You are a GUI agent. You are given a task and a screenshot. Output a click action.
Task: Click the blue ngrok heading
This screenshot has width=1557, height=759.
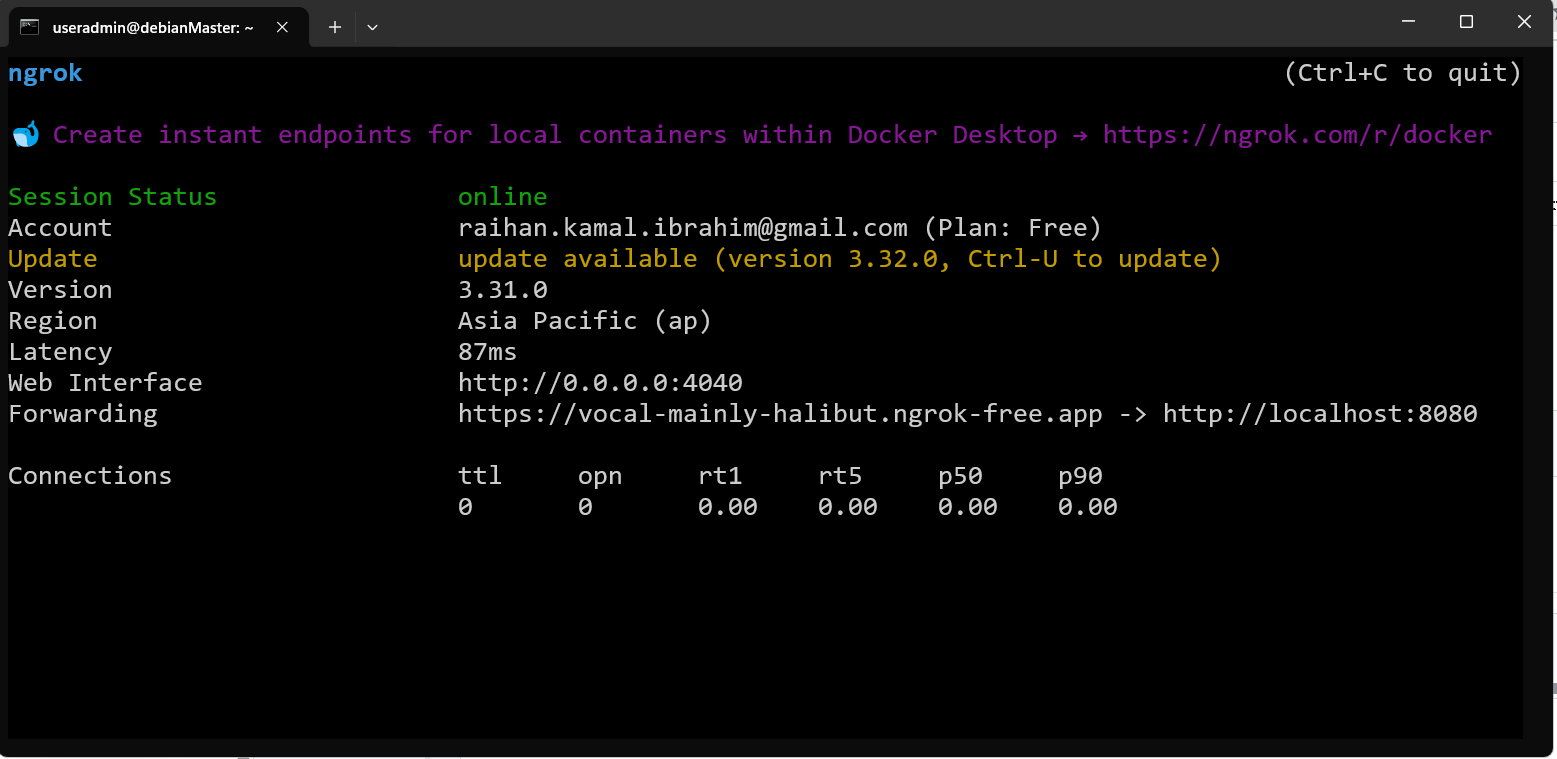point(45,73)
